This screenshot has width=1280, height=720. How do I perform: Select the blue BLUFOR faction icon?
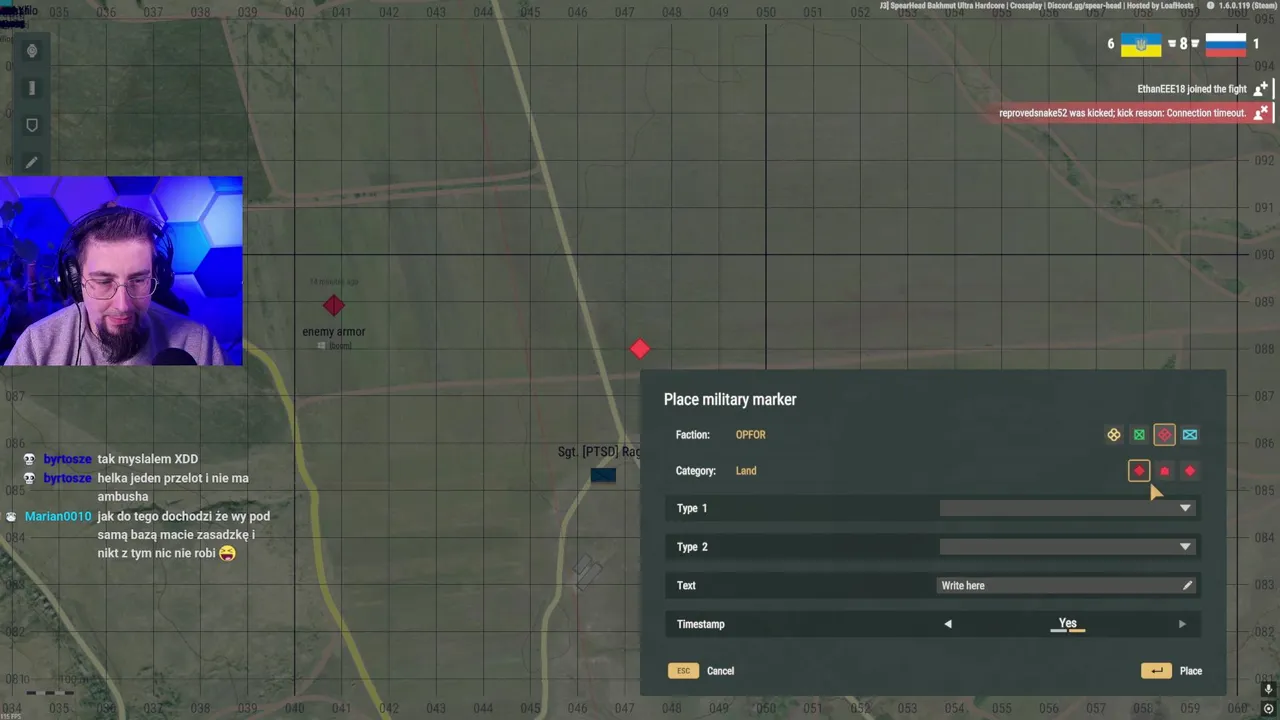click(x=1190, y=435)
